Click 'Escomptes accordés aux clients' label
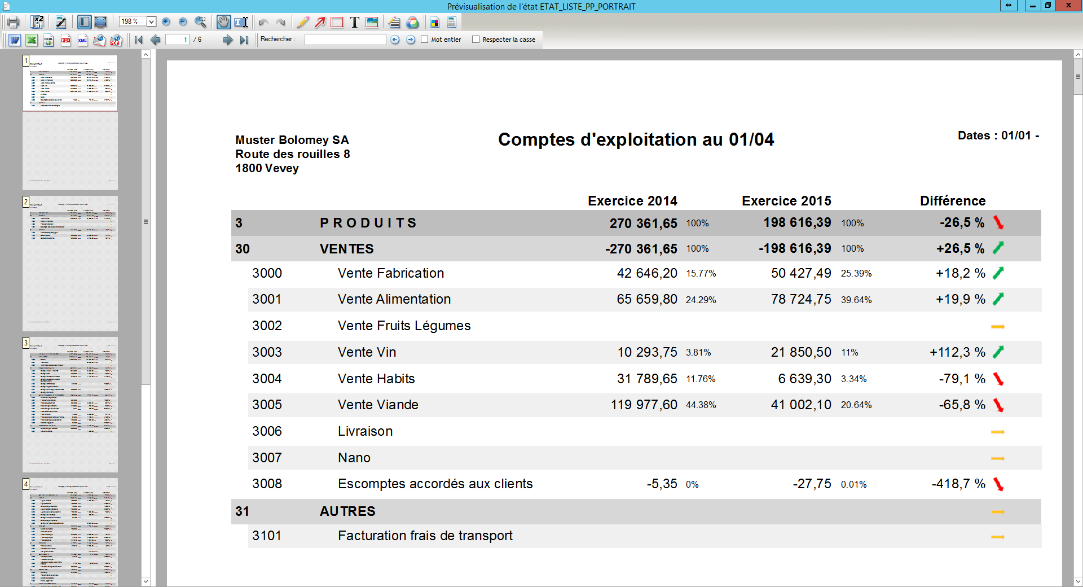The height and width of the screenshot is (587, 1083). click(435, 484)
